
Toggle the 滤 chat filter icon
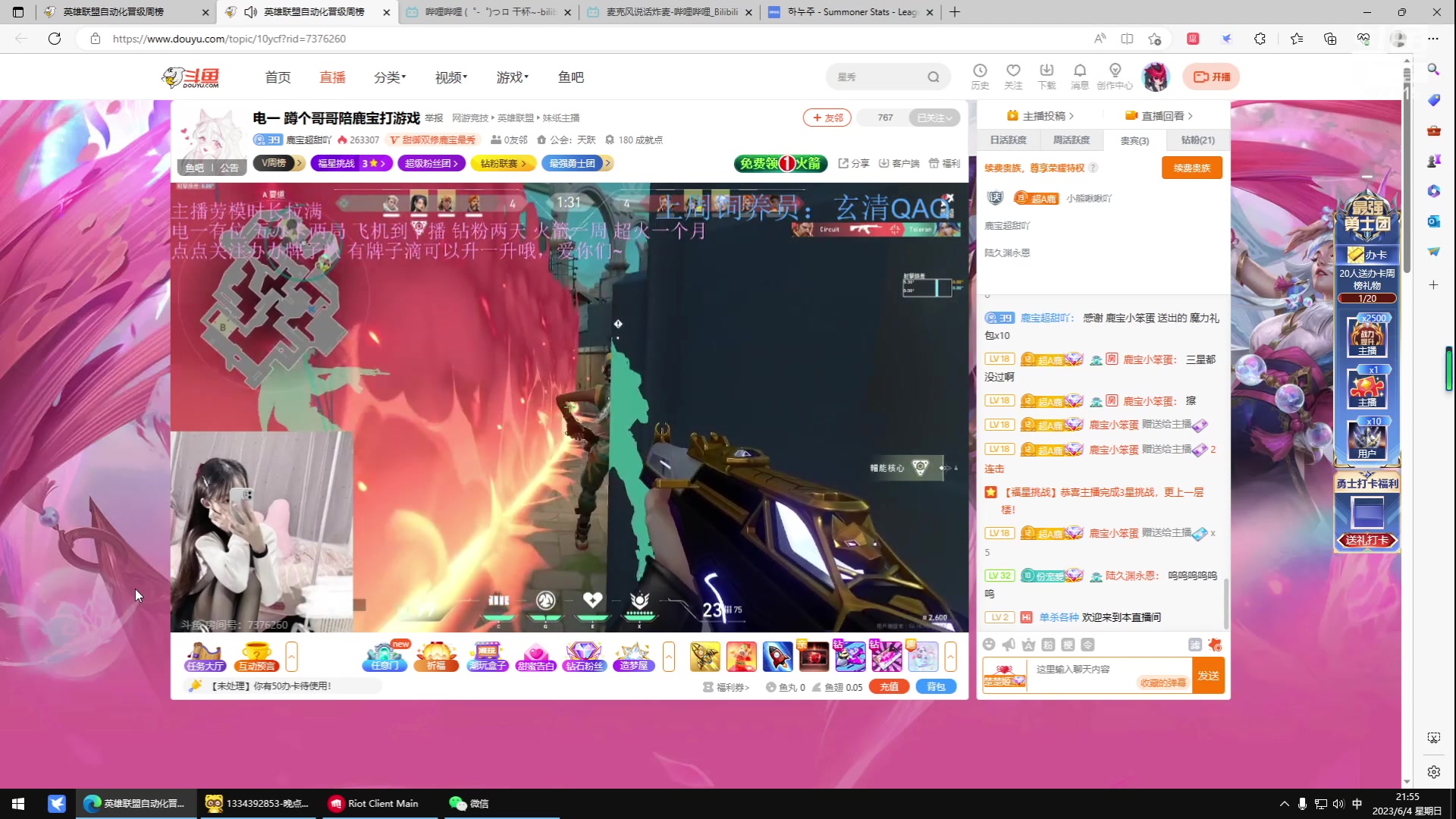[1195, 645]
